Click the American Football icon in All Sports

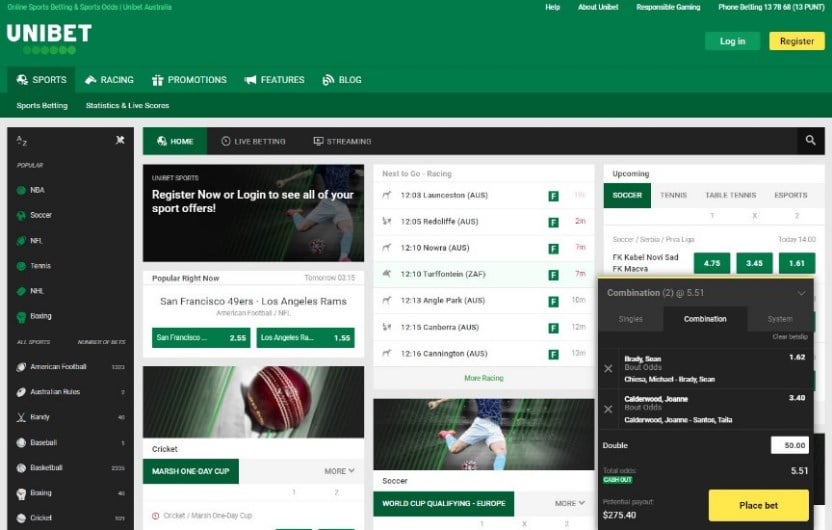pyautogui.click(x=21, y=367)
